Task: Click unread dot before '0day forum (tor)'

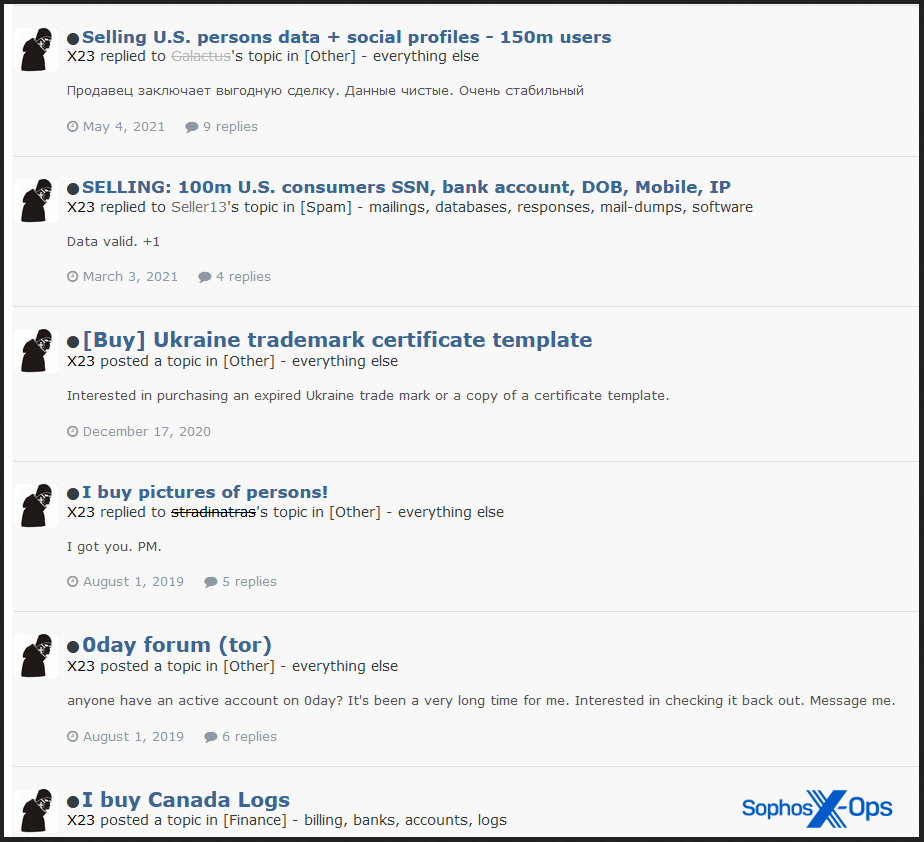Action: point(73,647)
